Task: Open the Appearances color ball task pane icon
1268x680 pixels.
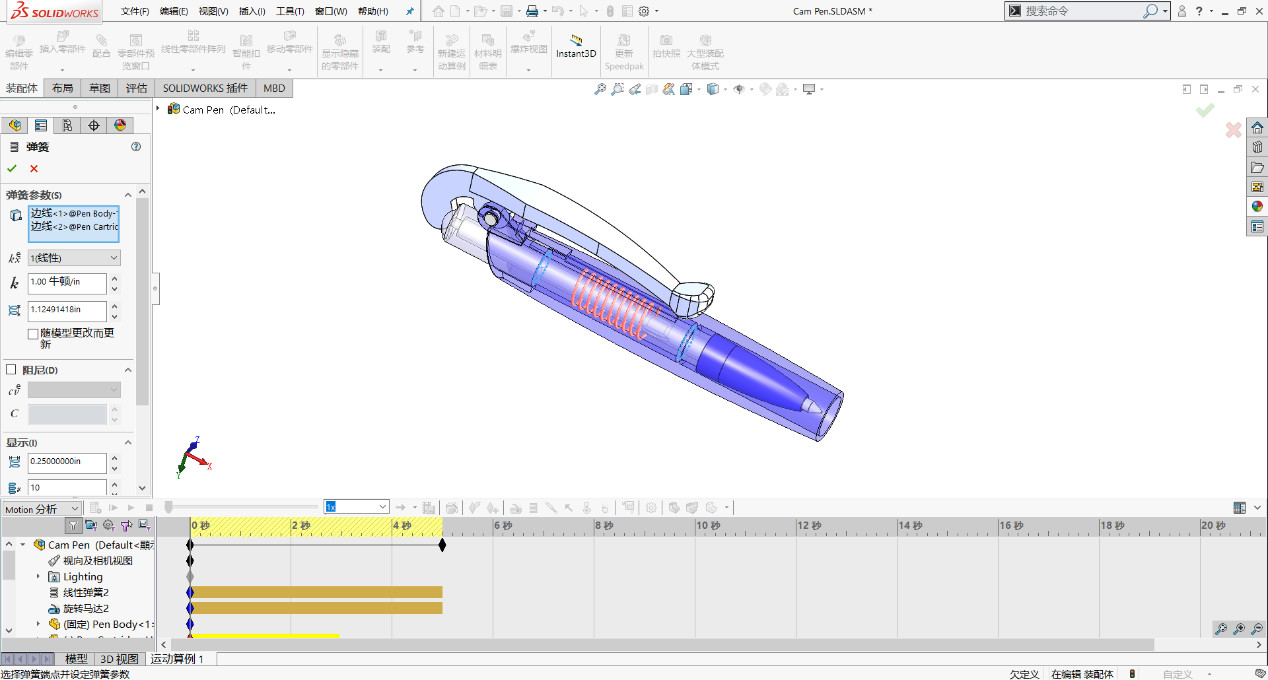Action: click(1257, 206)
